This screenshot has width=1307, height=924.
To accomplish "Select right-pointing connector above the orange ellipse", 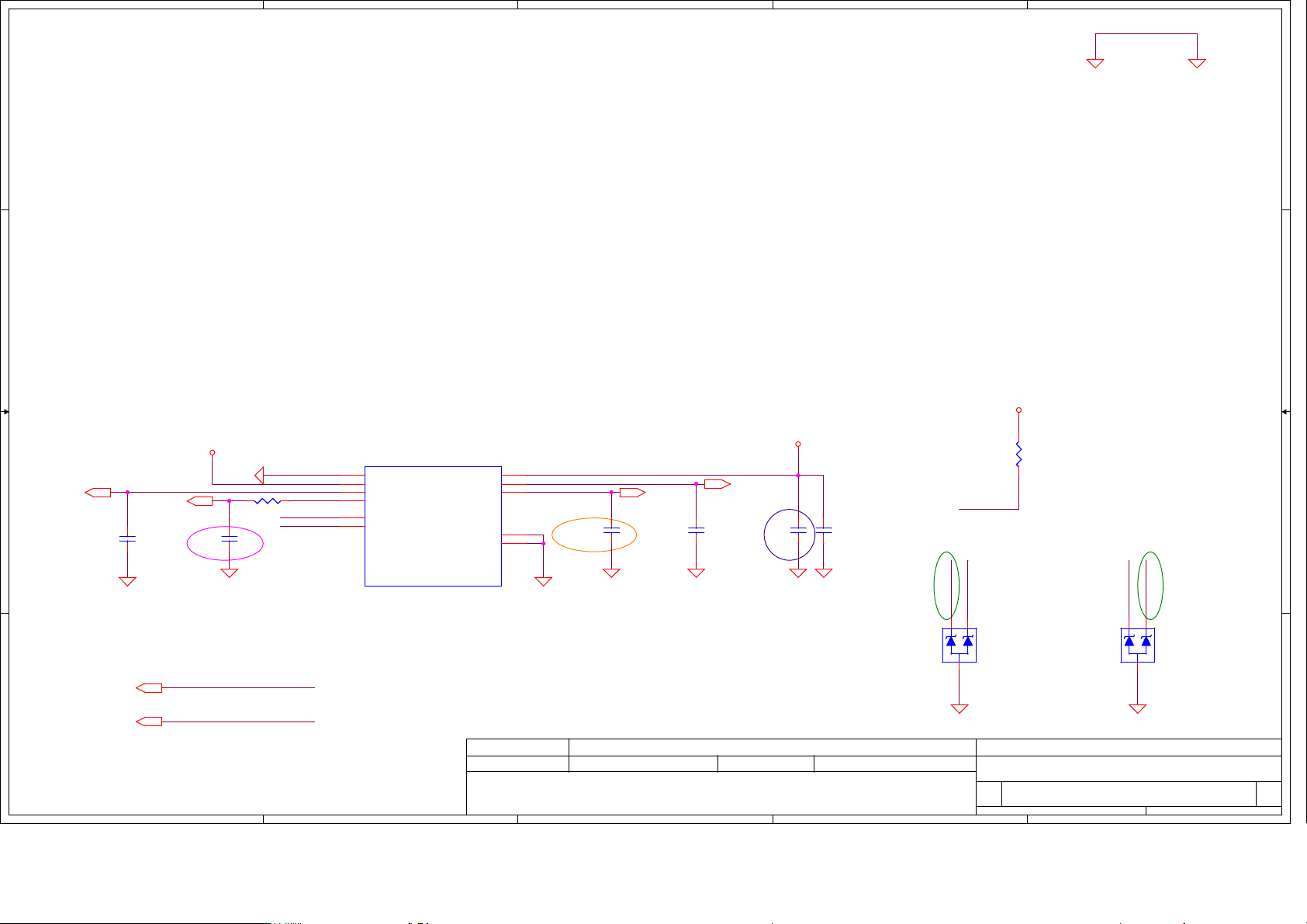I will (x=633, y=493).
